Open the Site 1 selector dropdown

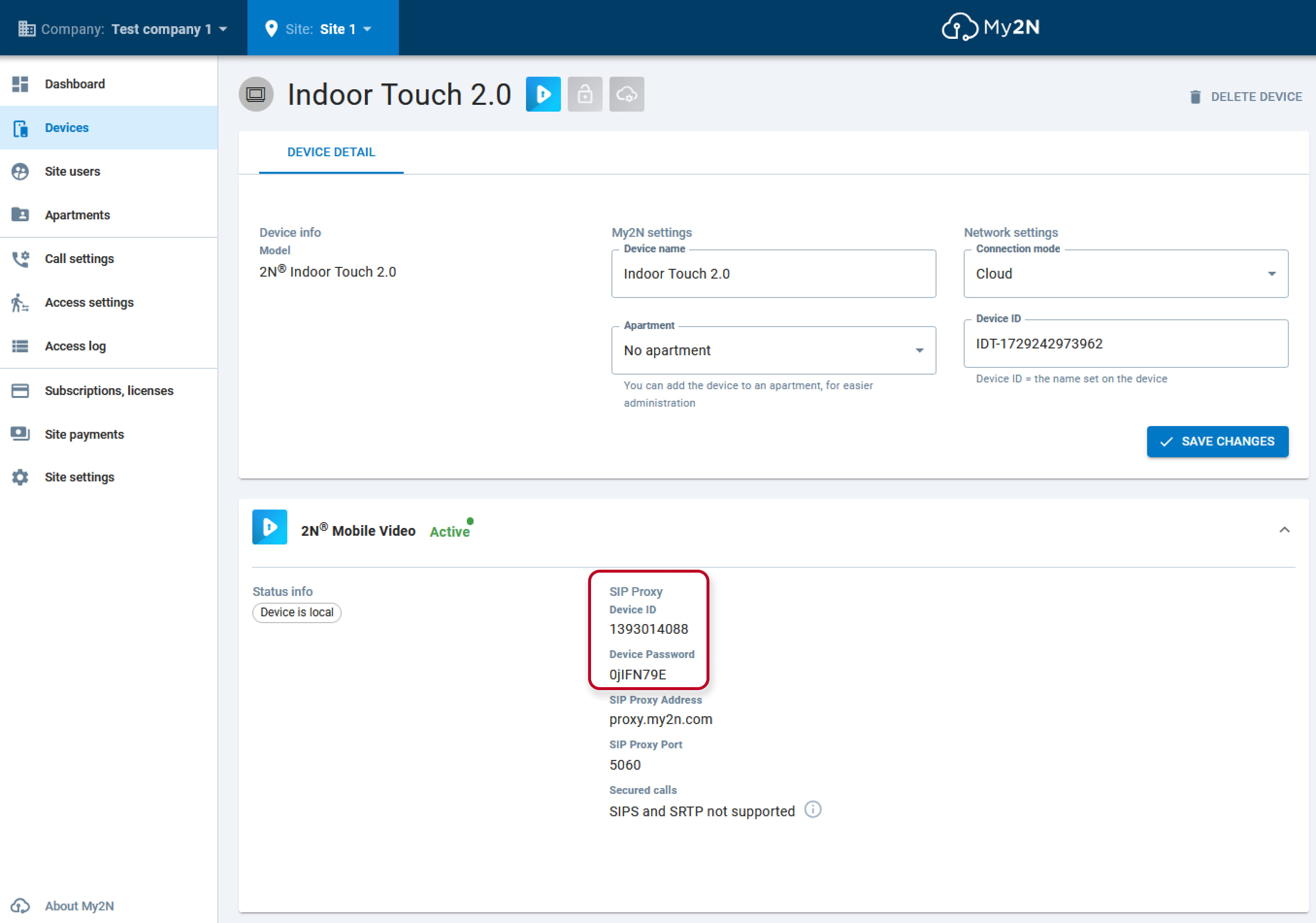point(323,28)
